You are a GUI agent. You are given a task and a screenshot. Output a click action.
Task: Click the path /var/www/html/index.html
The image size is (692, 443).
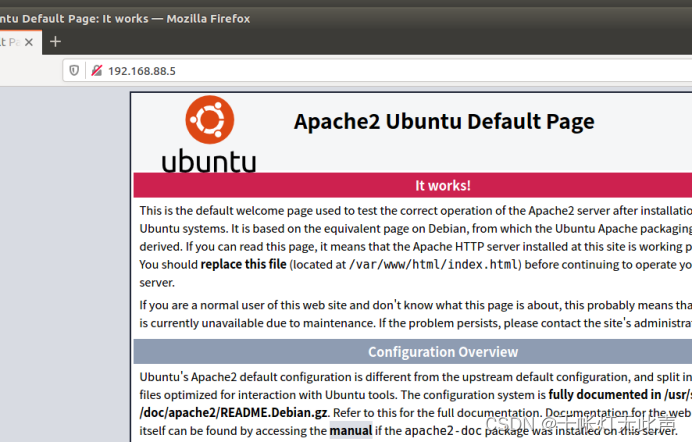point(433,264)
